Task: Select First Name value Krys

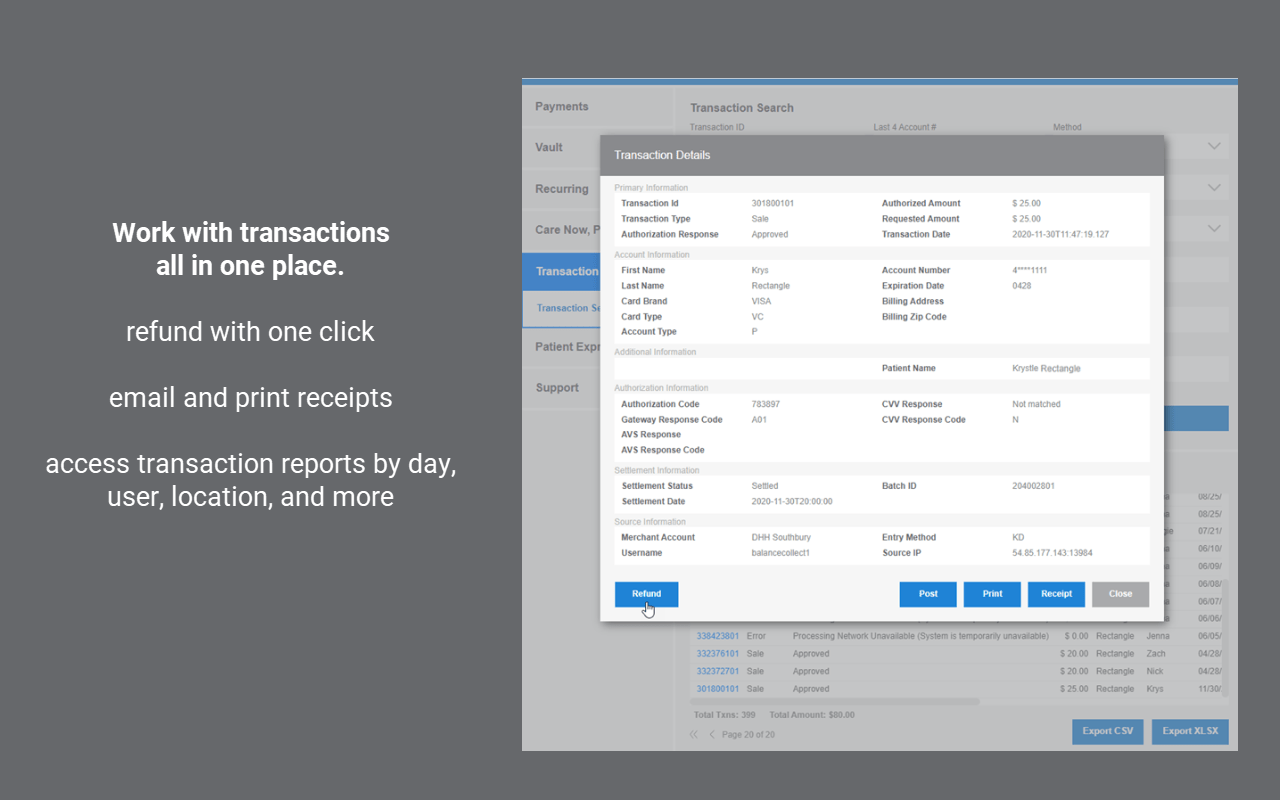Action: [x=760, y=270]
